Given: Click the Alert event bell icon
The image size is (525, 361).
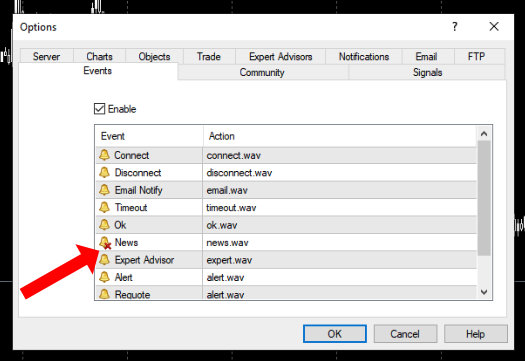Looking at the screenshot, I should coord(104,277).
